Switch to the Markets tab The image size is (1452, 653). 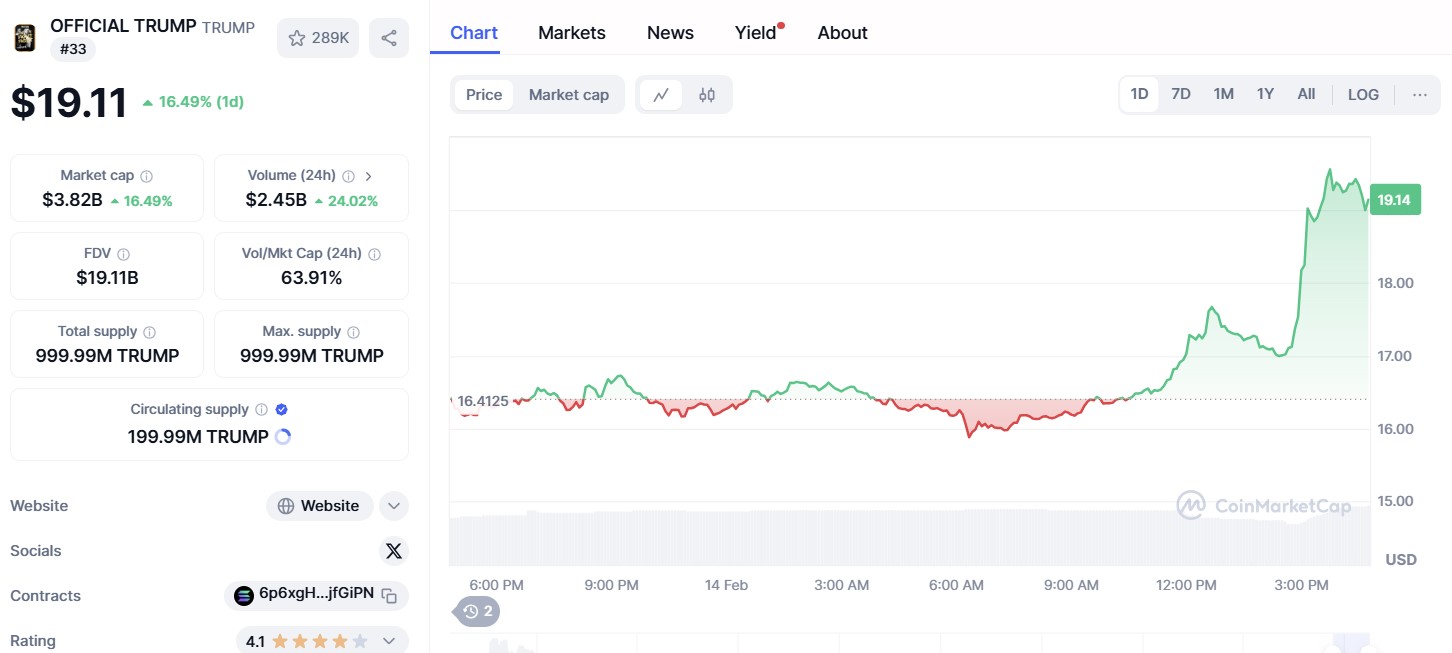point(572,33)
